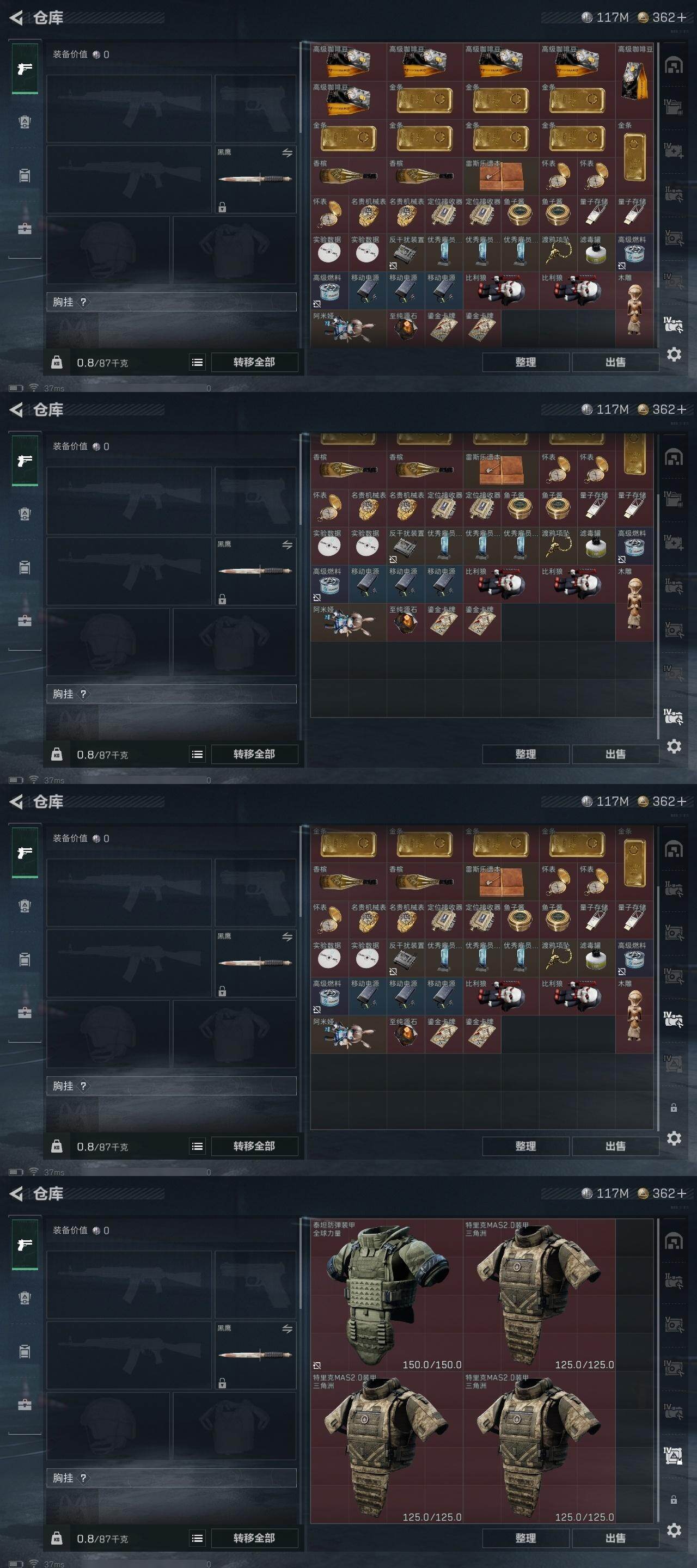Open the toolbox tab beside the coffee bean view
The width and height of the screenshot is (697, 1568).
click(25, 229)
